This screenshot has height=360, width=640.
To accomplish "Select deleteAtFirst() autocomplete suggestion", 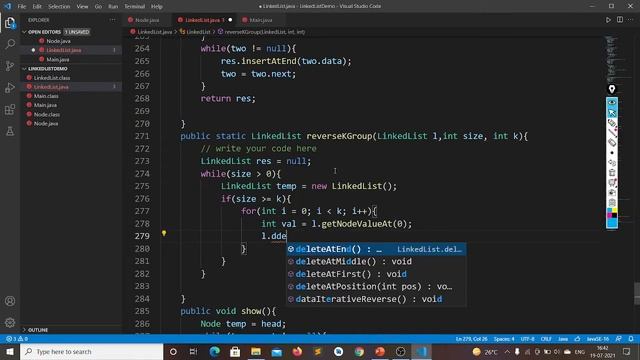I will 376,274.
